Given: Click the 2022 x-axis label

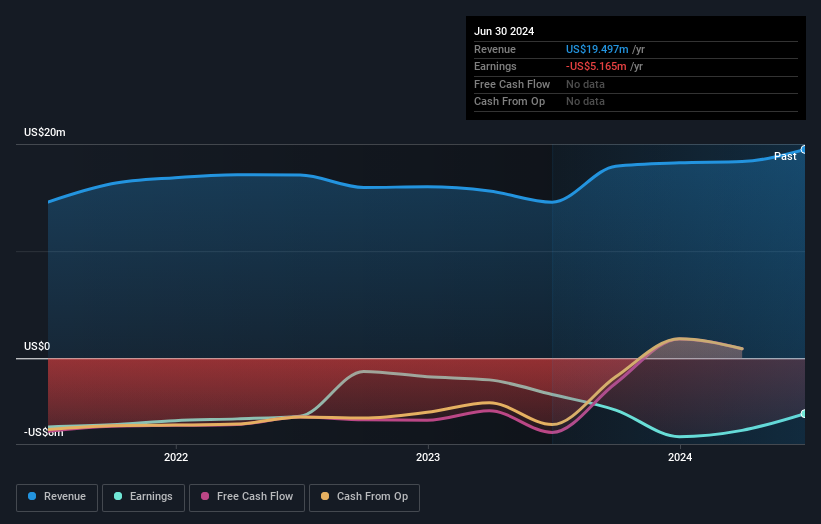Looking at the screenshot, I should [176, 457].
